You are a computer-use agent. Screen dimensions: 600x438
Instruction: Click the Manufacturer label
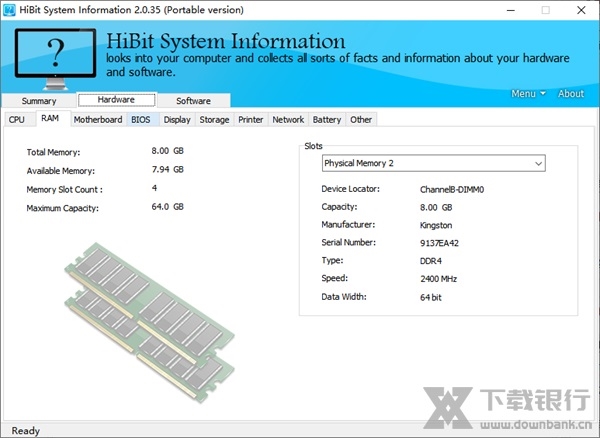(348, 225)
